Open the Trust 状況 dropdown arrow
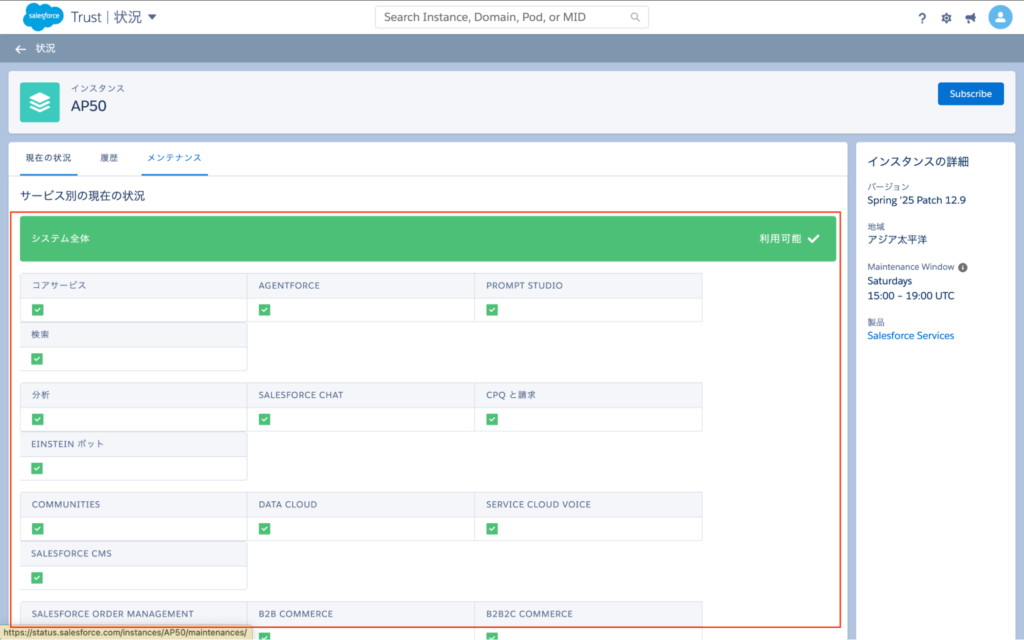This screenshot has width=1024, height=640. pos(152,17)
